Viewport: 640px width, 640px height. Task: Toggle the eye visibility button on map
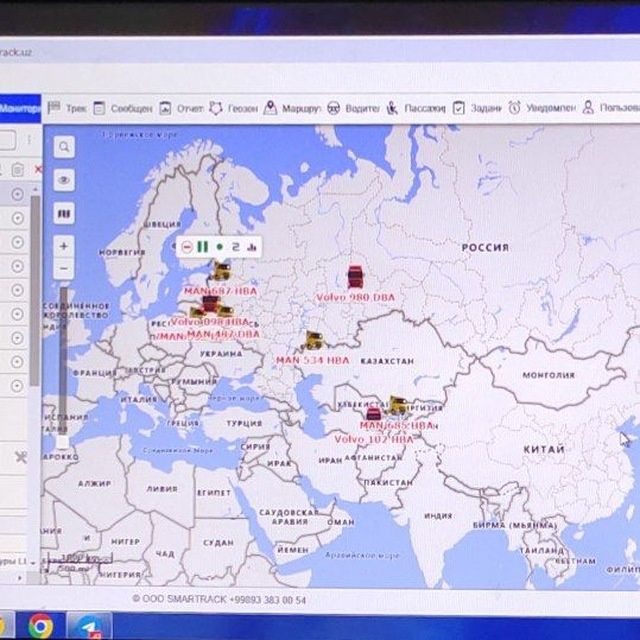[64, 180]
